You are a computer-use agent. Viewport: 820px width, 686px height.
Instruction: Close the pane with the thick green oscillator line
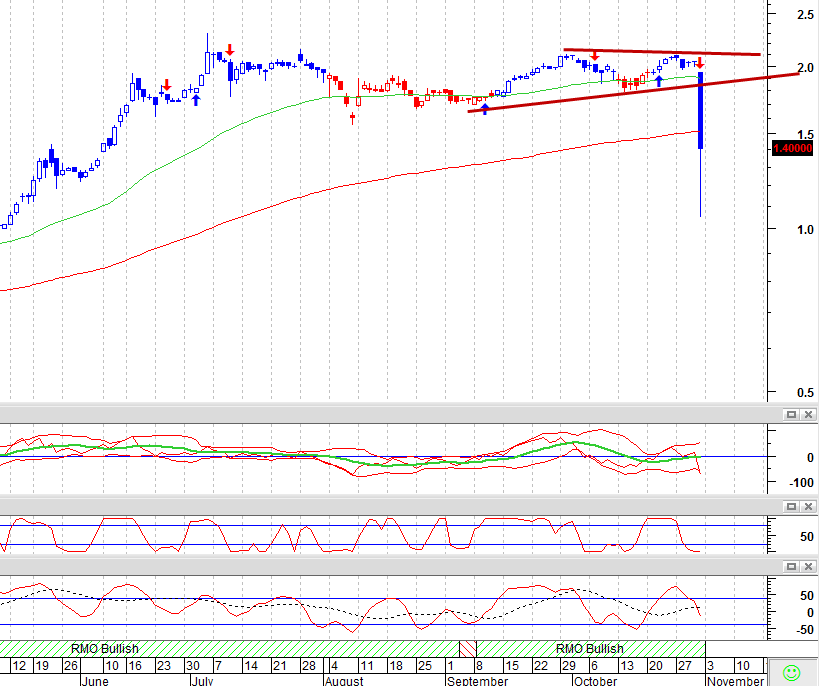pos(808,415)
